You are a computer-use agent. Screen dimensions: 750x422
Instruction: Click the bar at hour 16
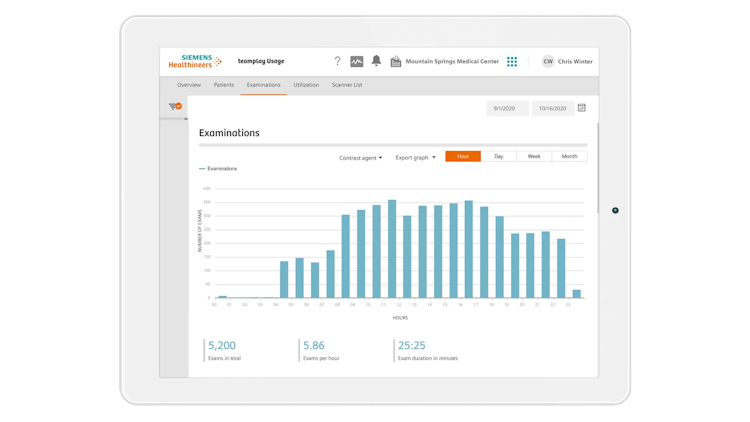469,249
